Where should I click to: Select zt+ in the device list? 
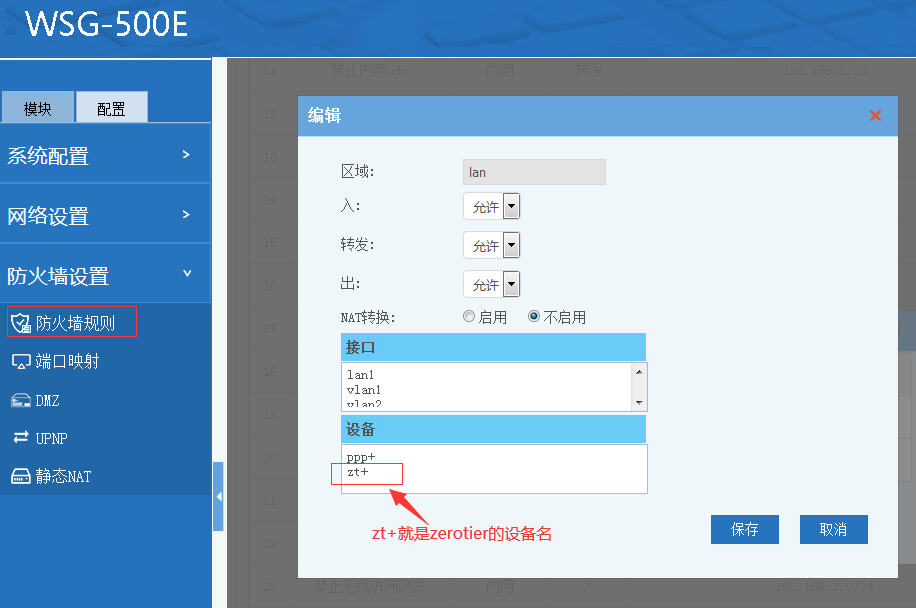pos(358,472)
